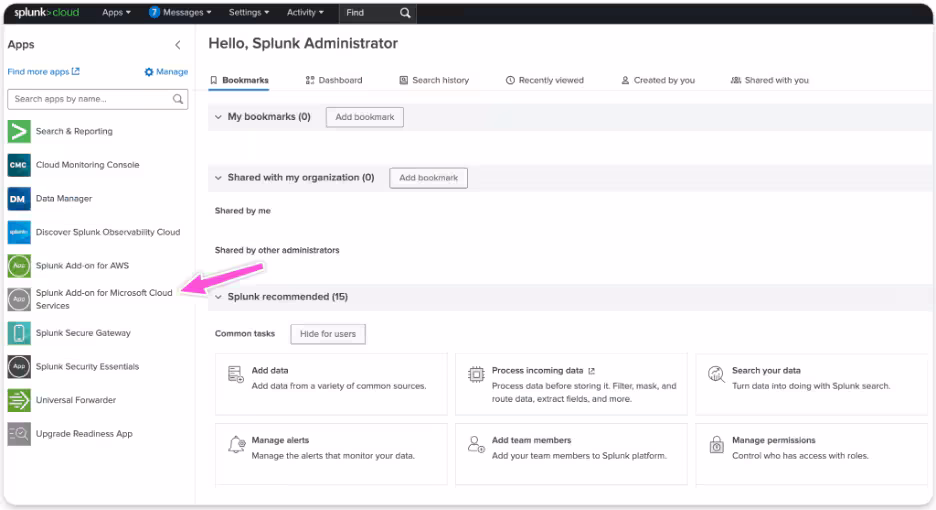
Task: Open the Messages dropdown menu
Action: [180, 13]
